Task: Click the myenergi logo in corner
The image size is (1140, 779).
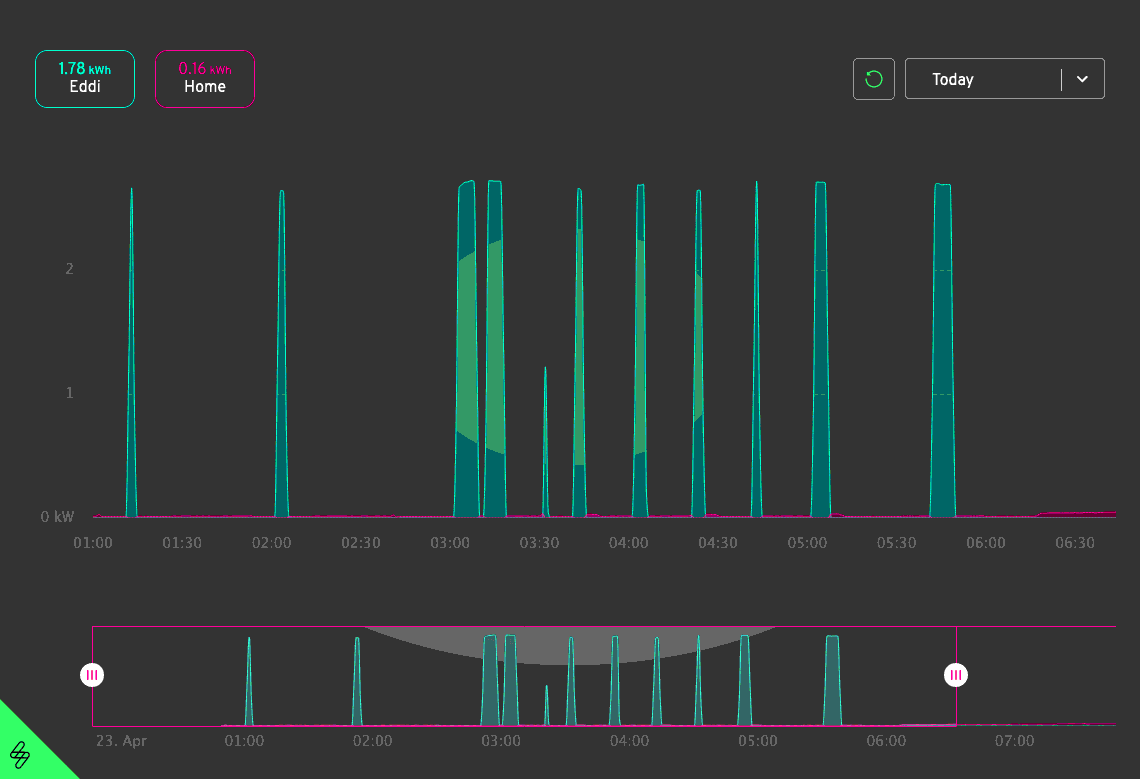Action: coord(21,754)
